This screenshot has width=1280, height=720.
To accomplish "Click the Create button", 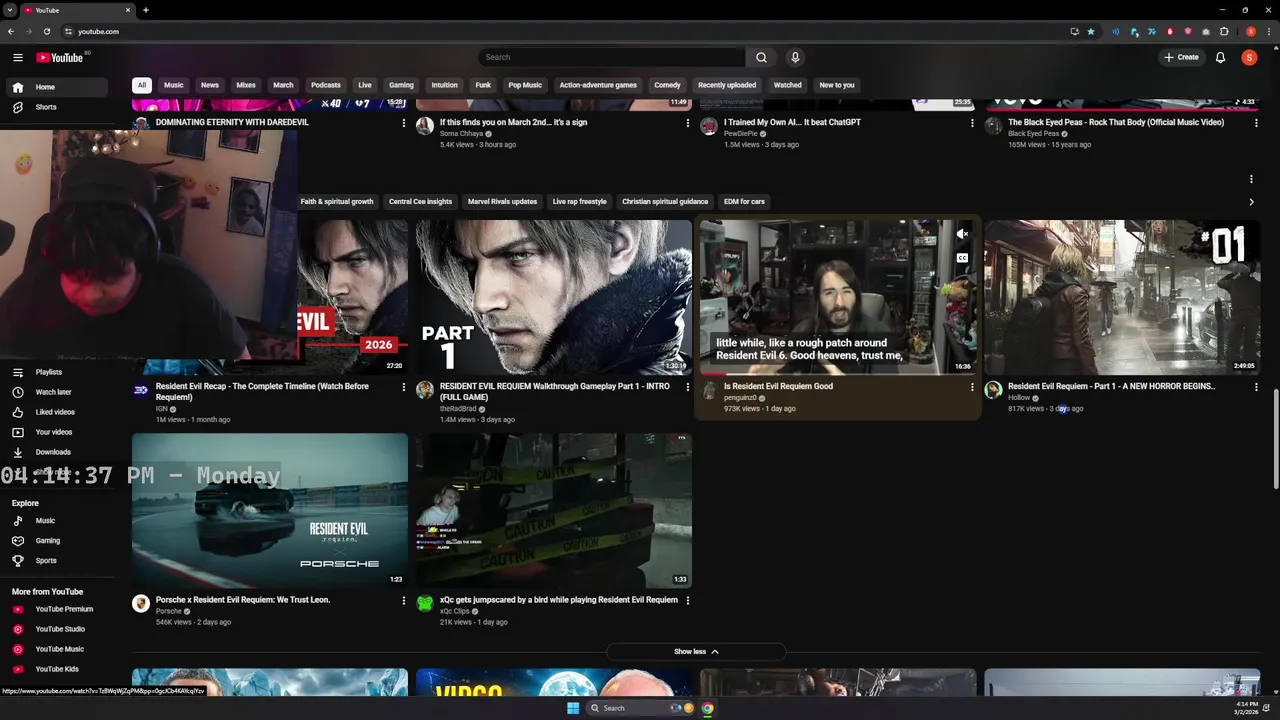I will pyautogui.click(x=1181, y=57).
